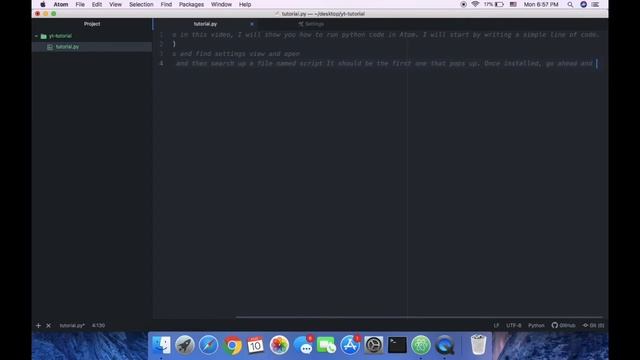Place cursor on editor line 1

tap(385, 35)
